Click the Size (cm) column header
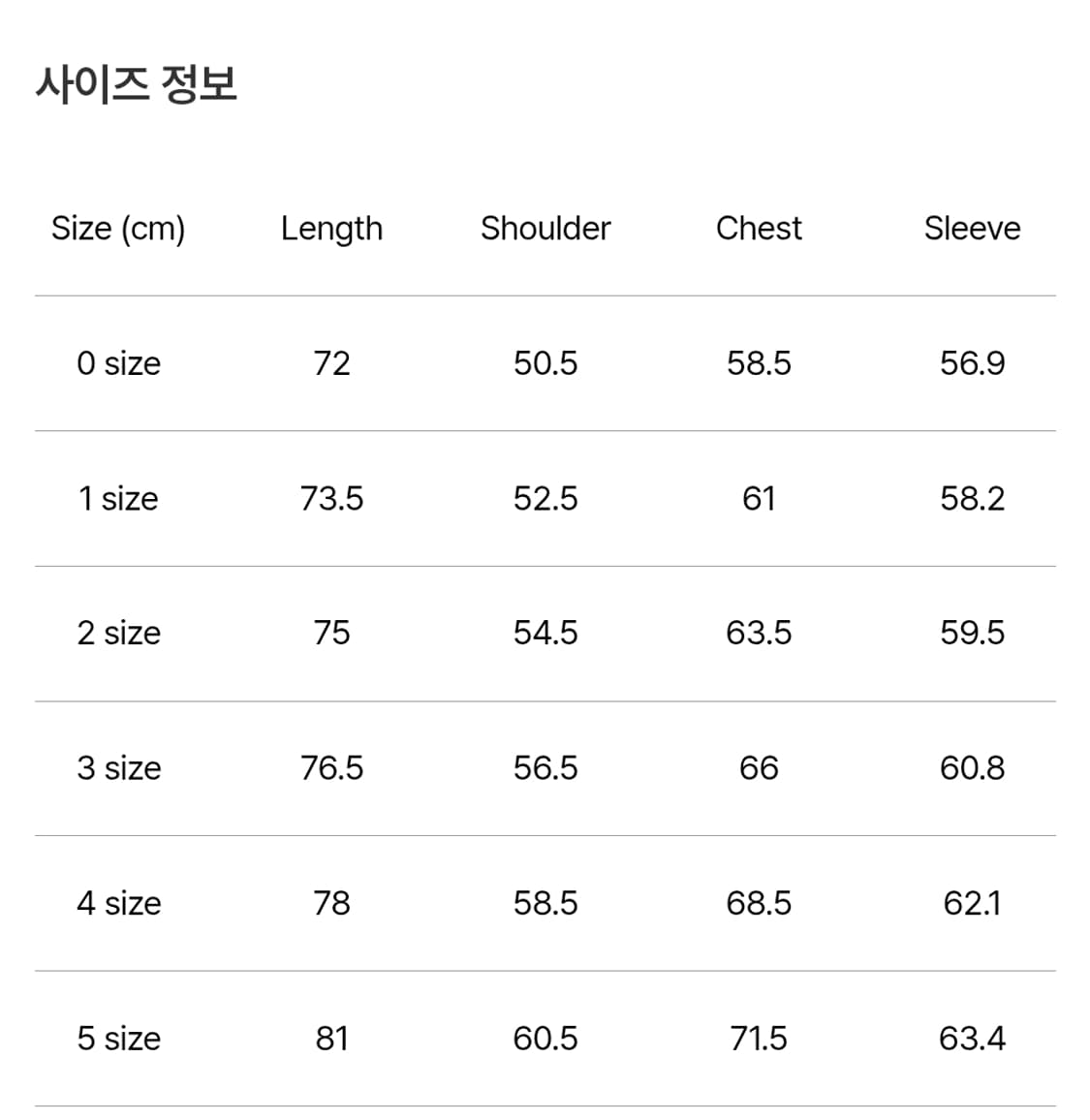This screenshot has width=1090, height=1120. point(118,229)
